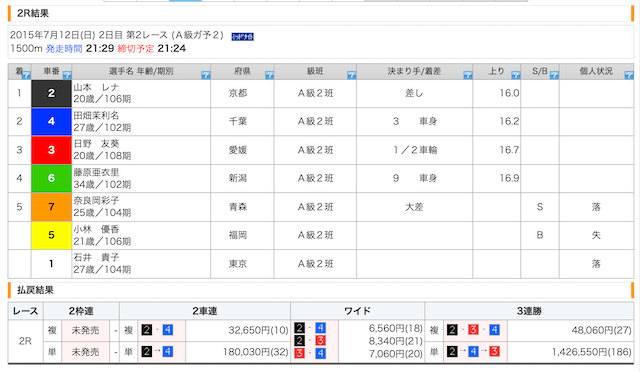Select the highlighted blue tab at top
Viewport: 640px width, 372px height.
185,1
